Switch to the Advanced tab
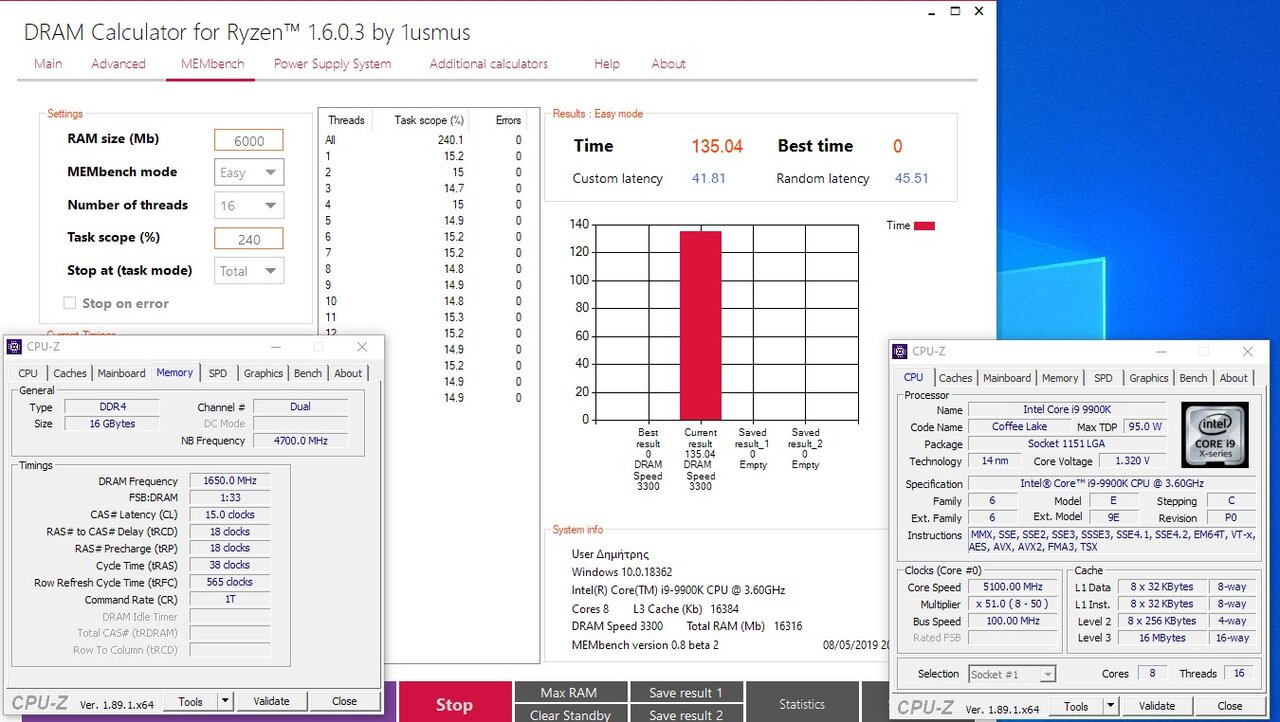1280x722 pixels. click(118, 64)
